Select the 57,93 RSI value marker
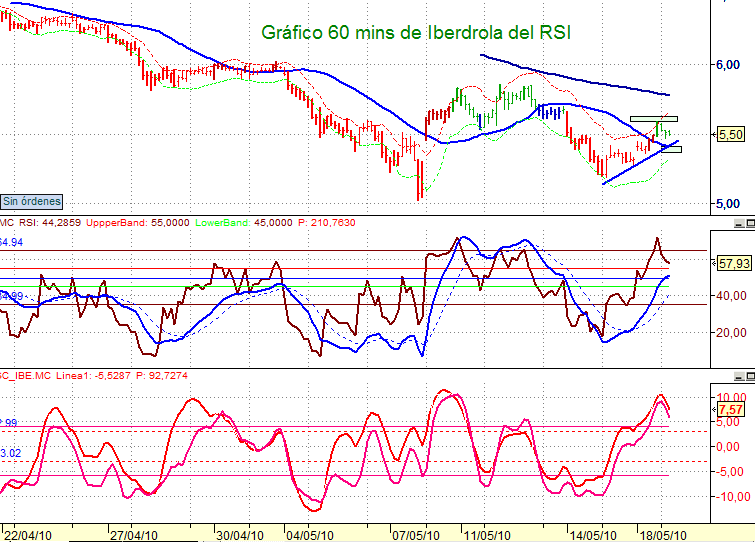Image resolution: width=755 pixels, height=542 pixels. [x=734, y=263]
